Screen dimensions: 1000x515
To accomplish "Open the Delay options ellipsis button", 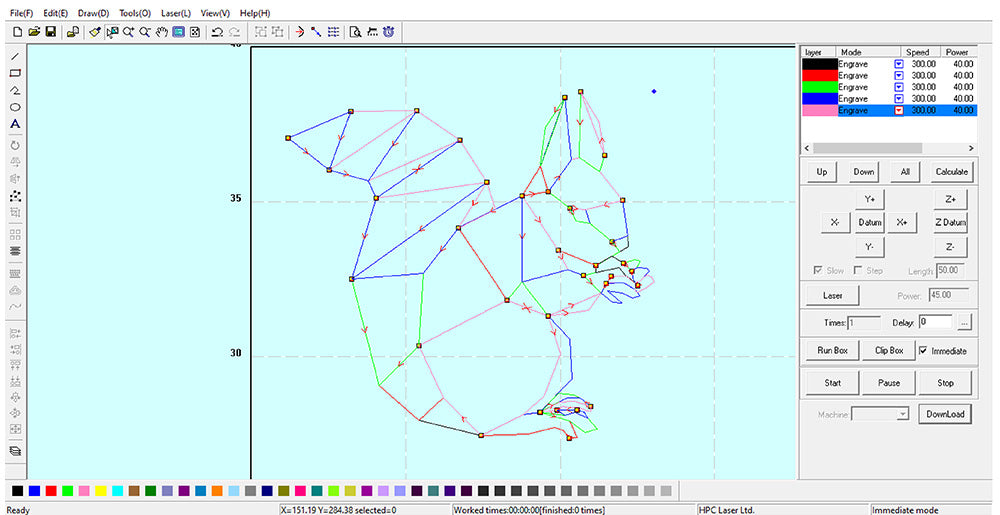I will coord(964,322).
